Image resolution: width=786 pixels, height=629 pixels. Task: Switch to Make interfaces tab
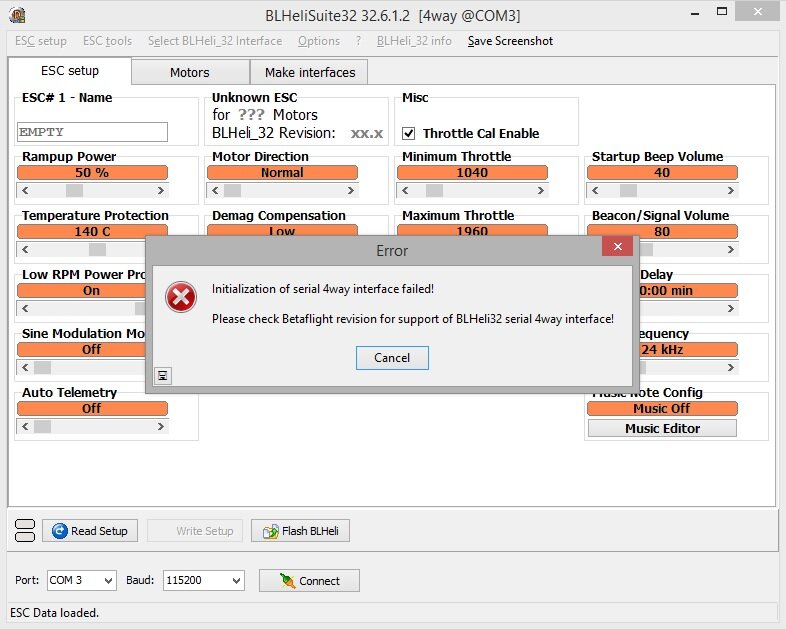tap(310, 73)
